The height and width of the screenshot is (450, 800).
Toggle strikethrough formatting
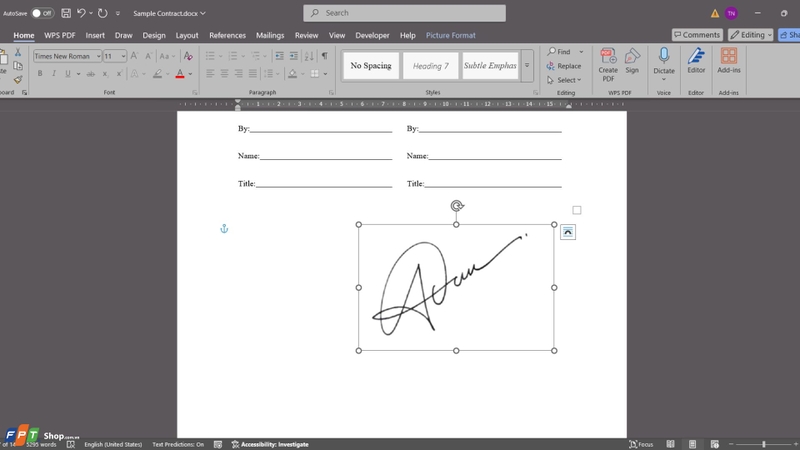[90, 74]
